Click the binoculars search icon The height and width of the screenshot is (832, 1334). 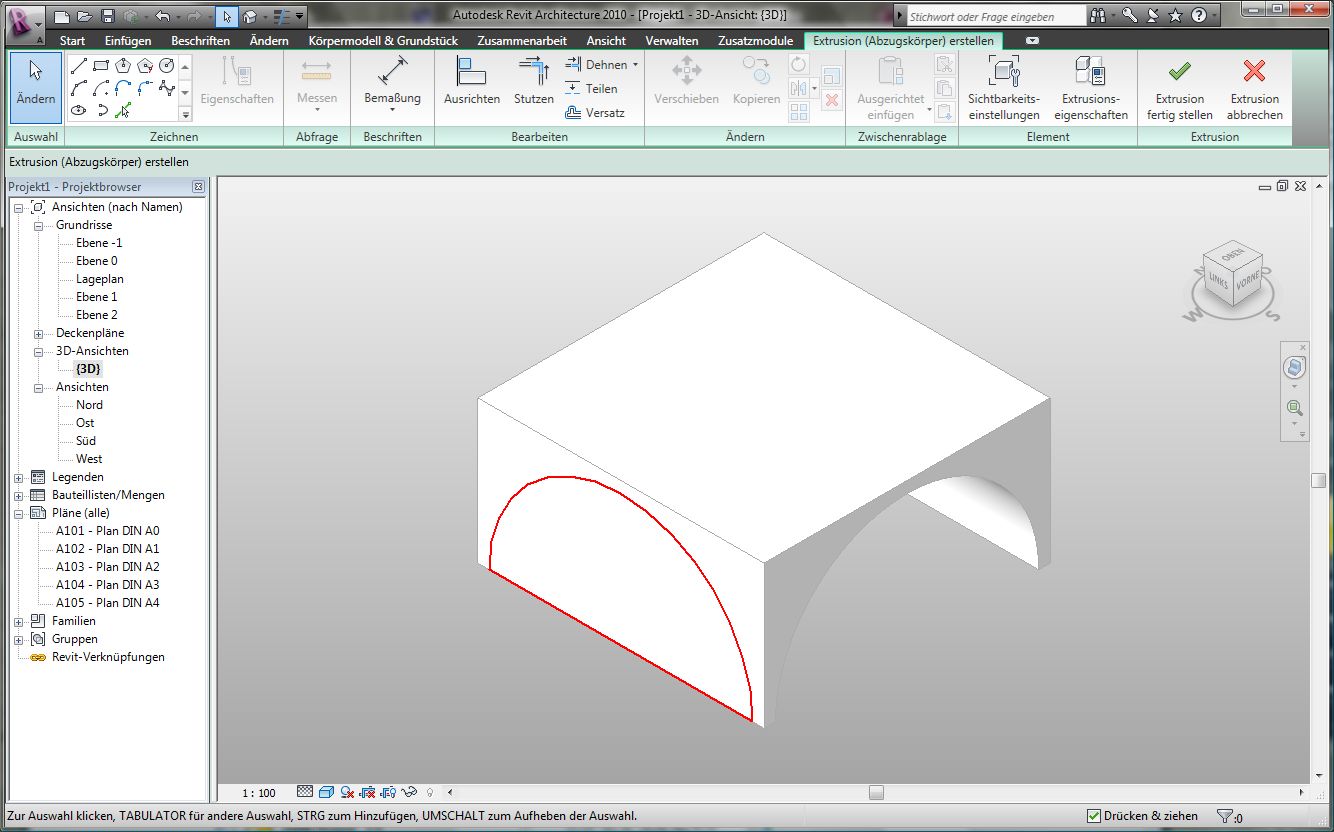(1100, 16)
